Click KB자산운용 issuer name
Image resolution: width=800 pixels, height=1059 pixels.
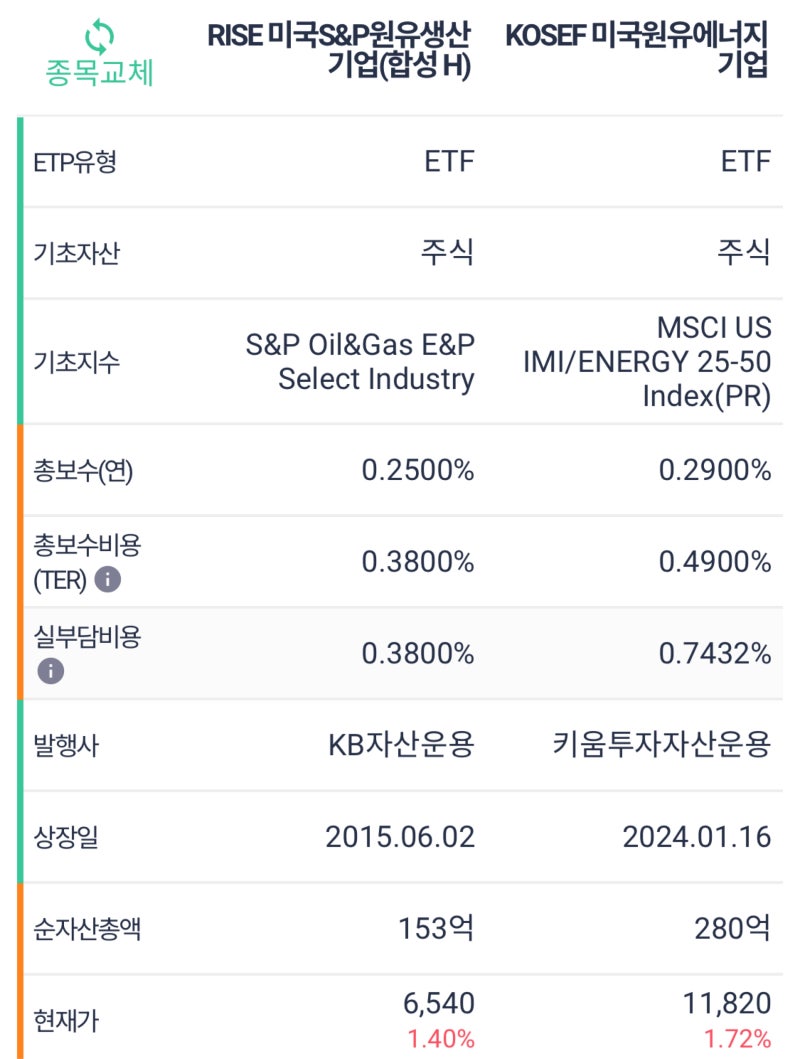(401, 745)
